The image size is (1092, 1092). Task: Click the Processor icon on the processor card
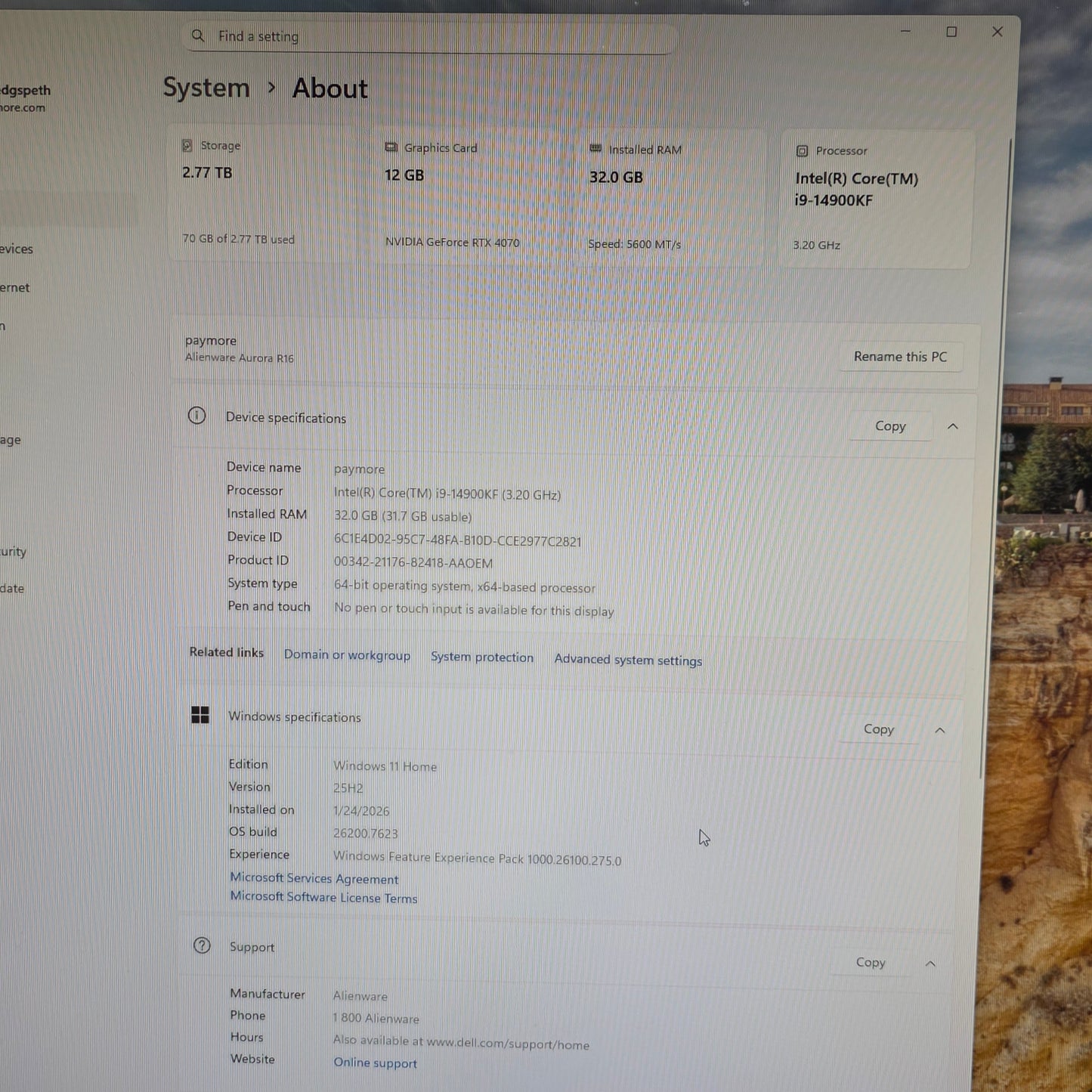[802, 150]
